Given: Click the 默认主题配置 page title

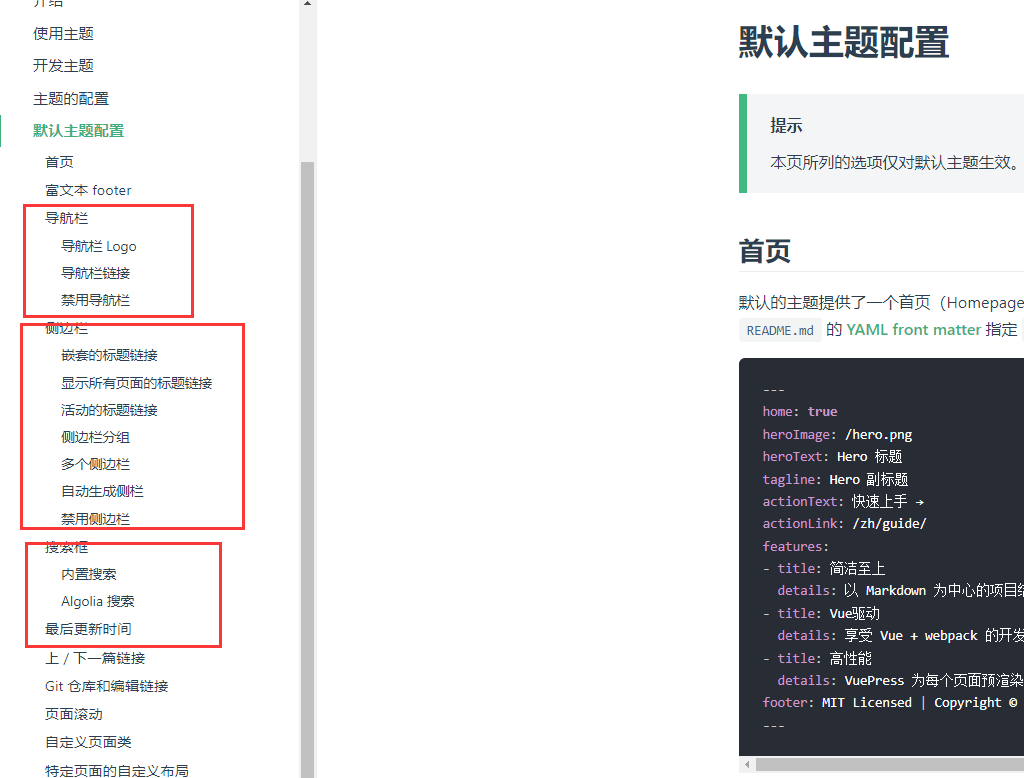Looking at the screenshot, I should click(844, 42).
